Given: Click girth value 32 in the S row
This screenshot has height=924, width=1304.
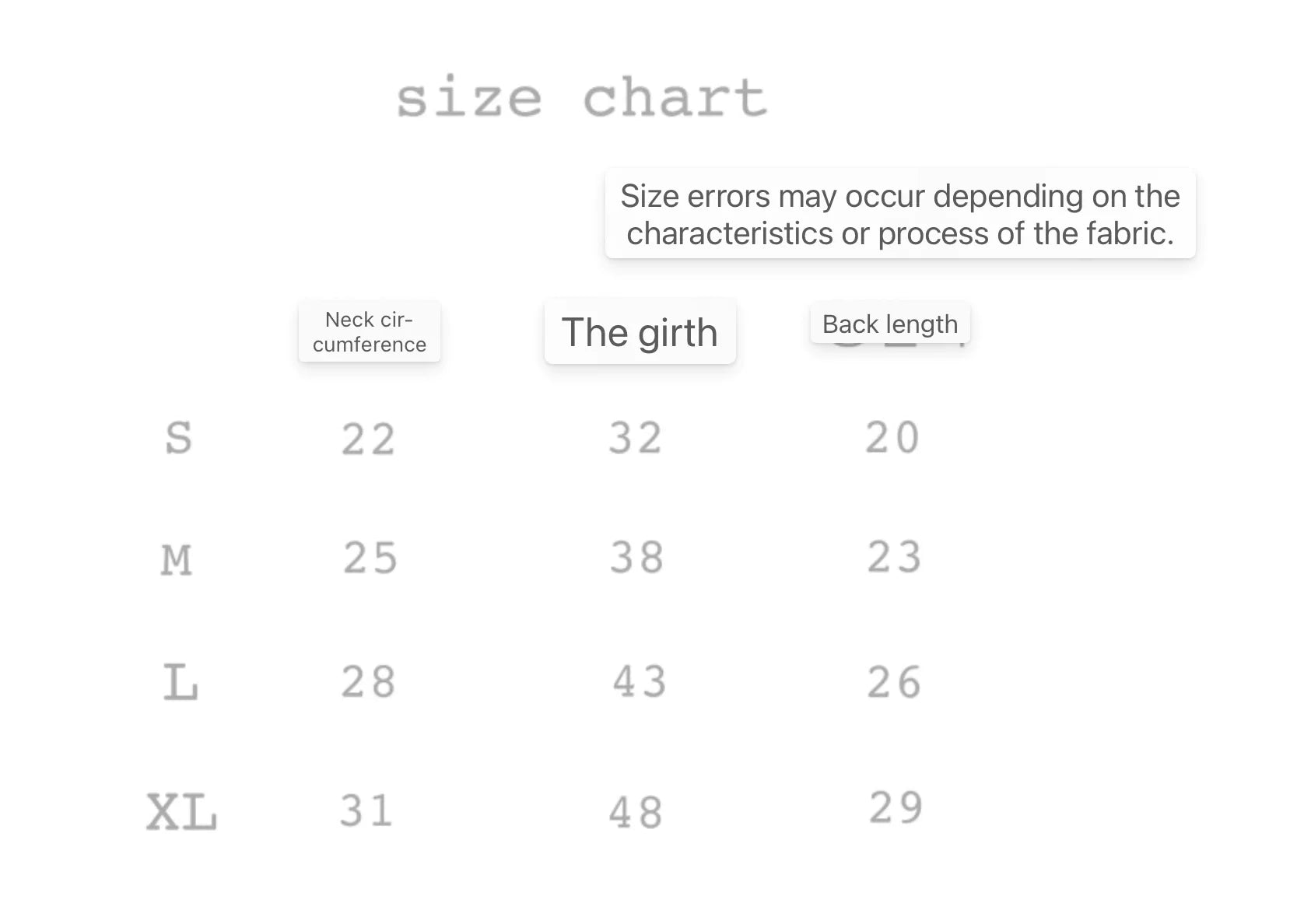Looking at the screenshot, I should tap(636, 438).
